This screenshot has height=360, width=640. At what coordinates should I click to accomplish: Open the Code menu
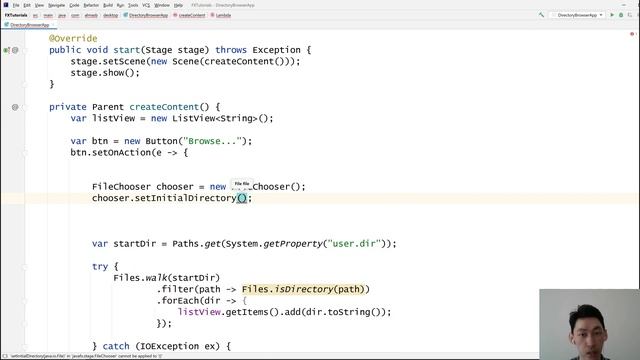click(74, 5)
